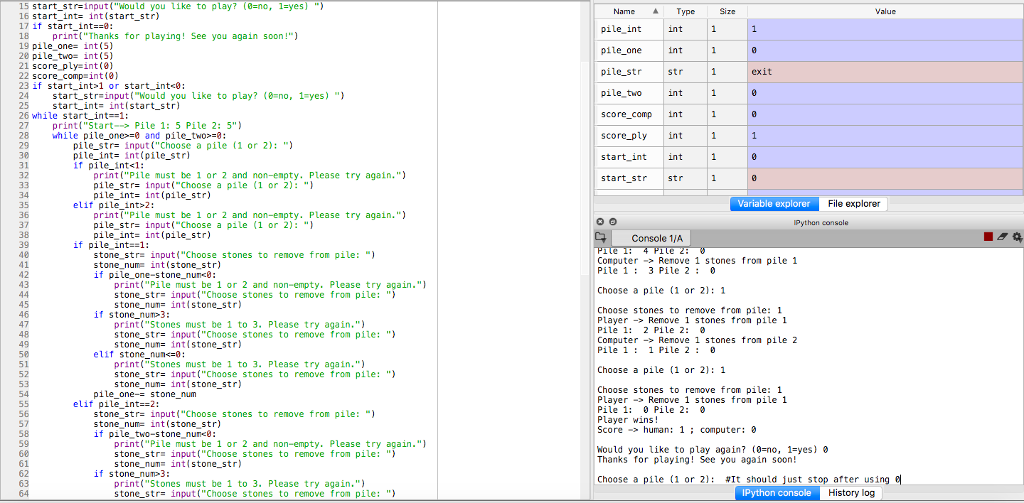The width and height of the screenshot is (1024, 503).
Task: Select the start_int variable name
Action: click(622, 157)
